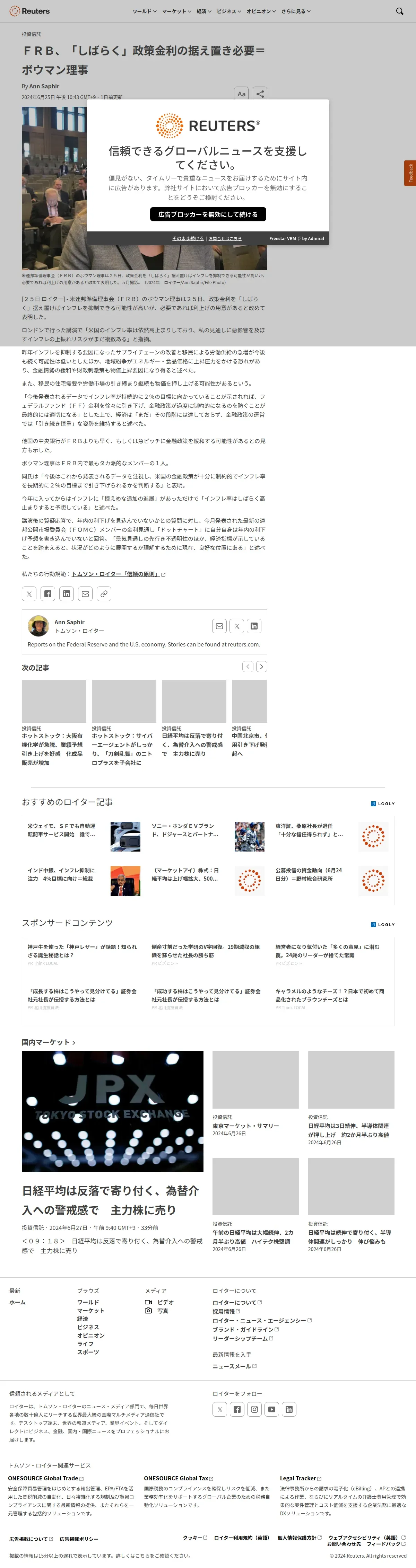
Task: Open footer スポーツ link
Action: click(88, 1352)
